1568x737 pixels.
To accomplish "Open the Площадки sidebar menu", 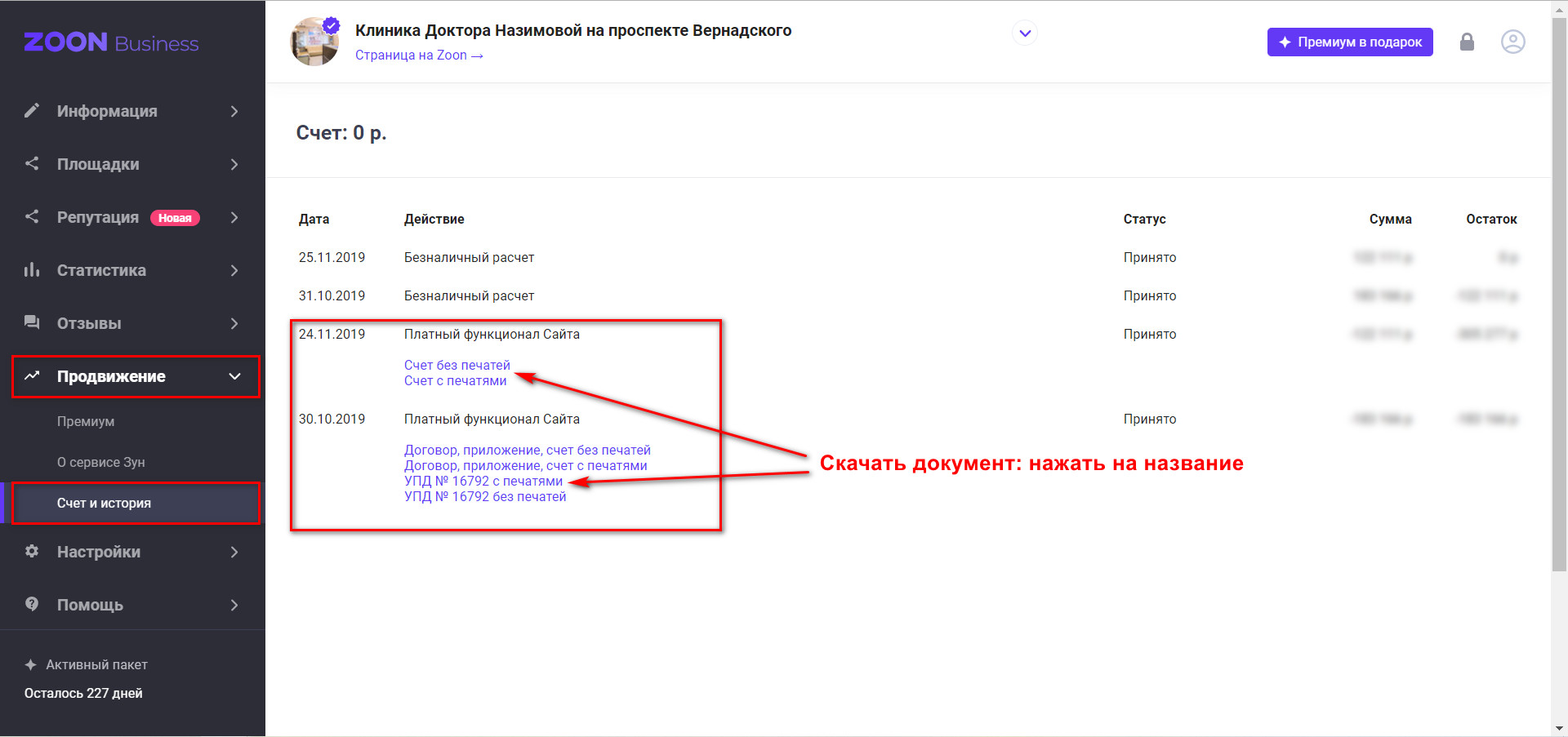I will (132, 164).
